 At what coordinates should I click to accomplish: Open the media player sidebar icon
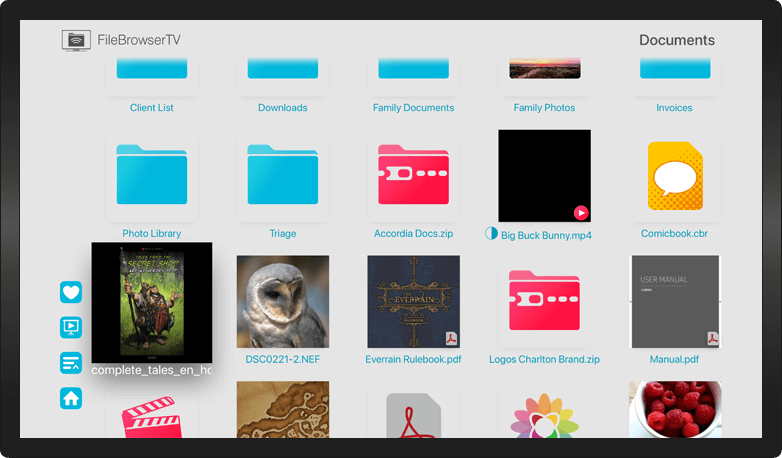tap(71, 327)
